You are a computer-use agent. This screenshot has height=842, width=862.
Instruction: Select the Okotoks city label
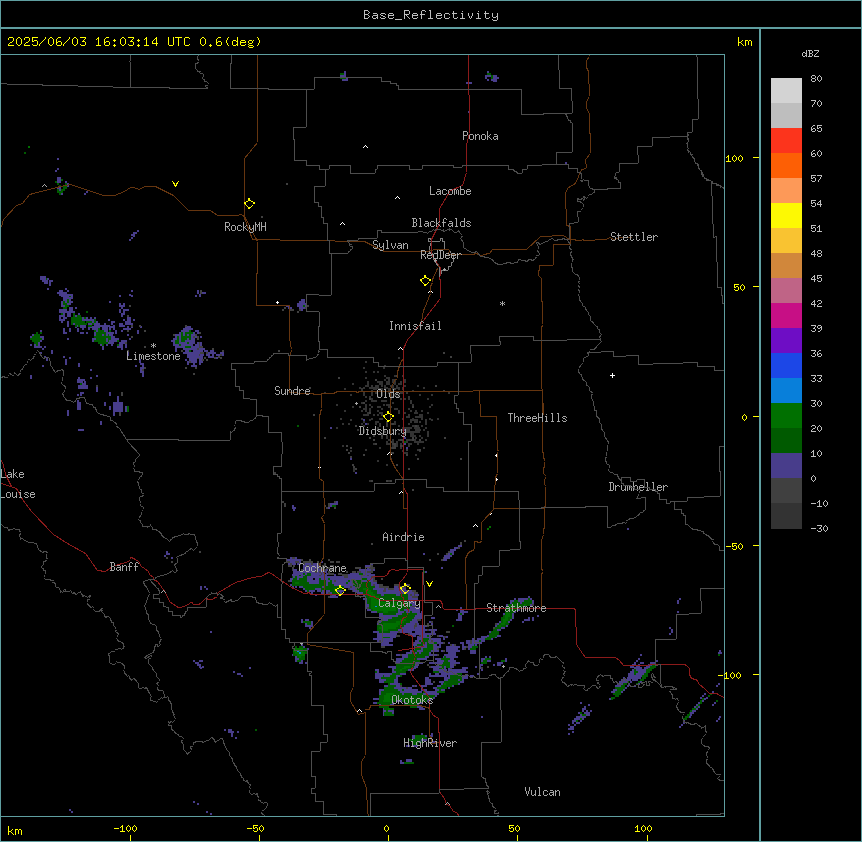[412, 700]
